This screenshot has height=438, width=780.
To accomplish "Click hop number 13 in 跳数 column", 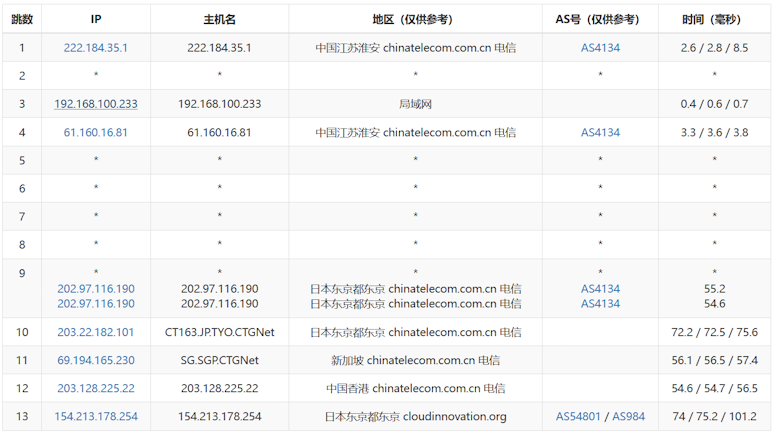I will (x=22, y=417).
